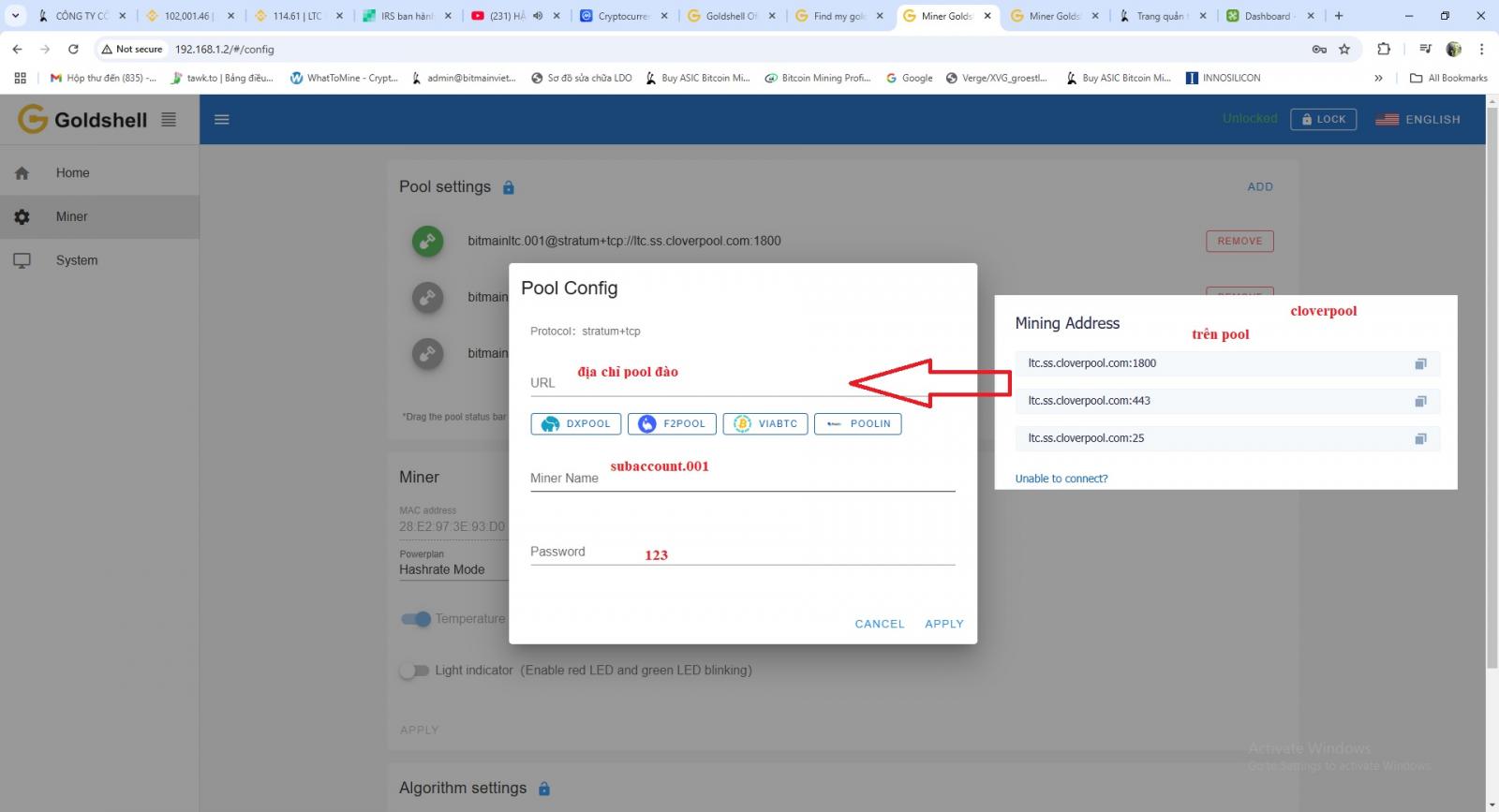Open the All Bookmarks folder
1499x812 pixels.
1448,78
